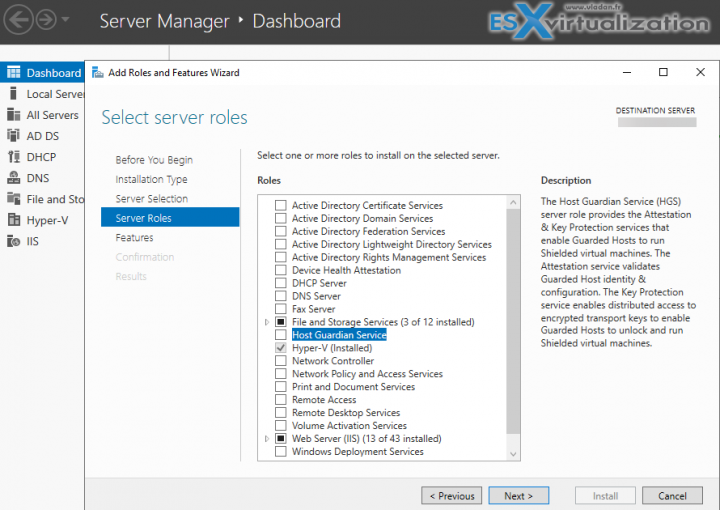Check Active Directory Certificate Services
The width and height of the screenshot is (720, 510).
(x=281, y=205)
